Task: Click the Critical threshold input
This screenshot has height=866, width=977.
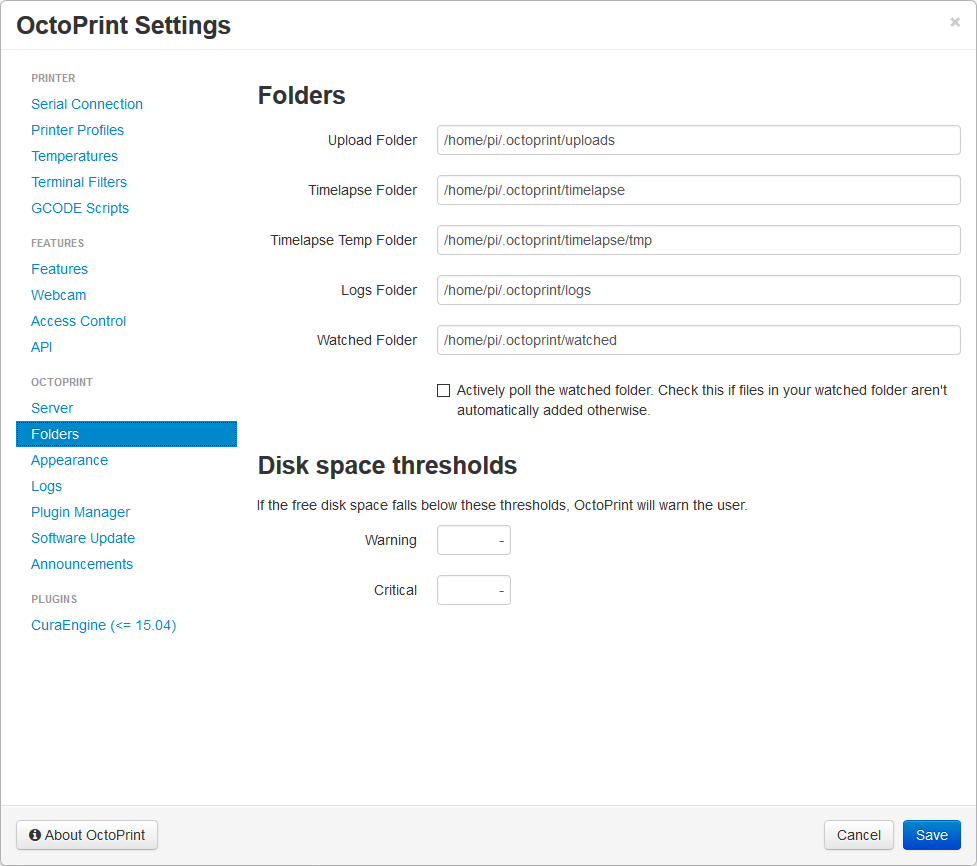Action: coord(474,590)
